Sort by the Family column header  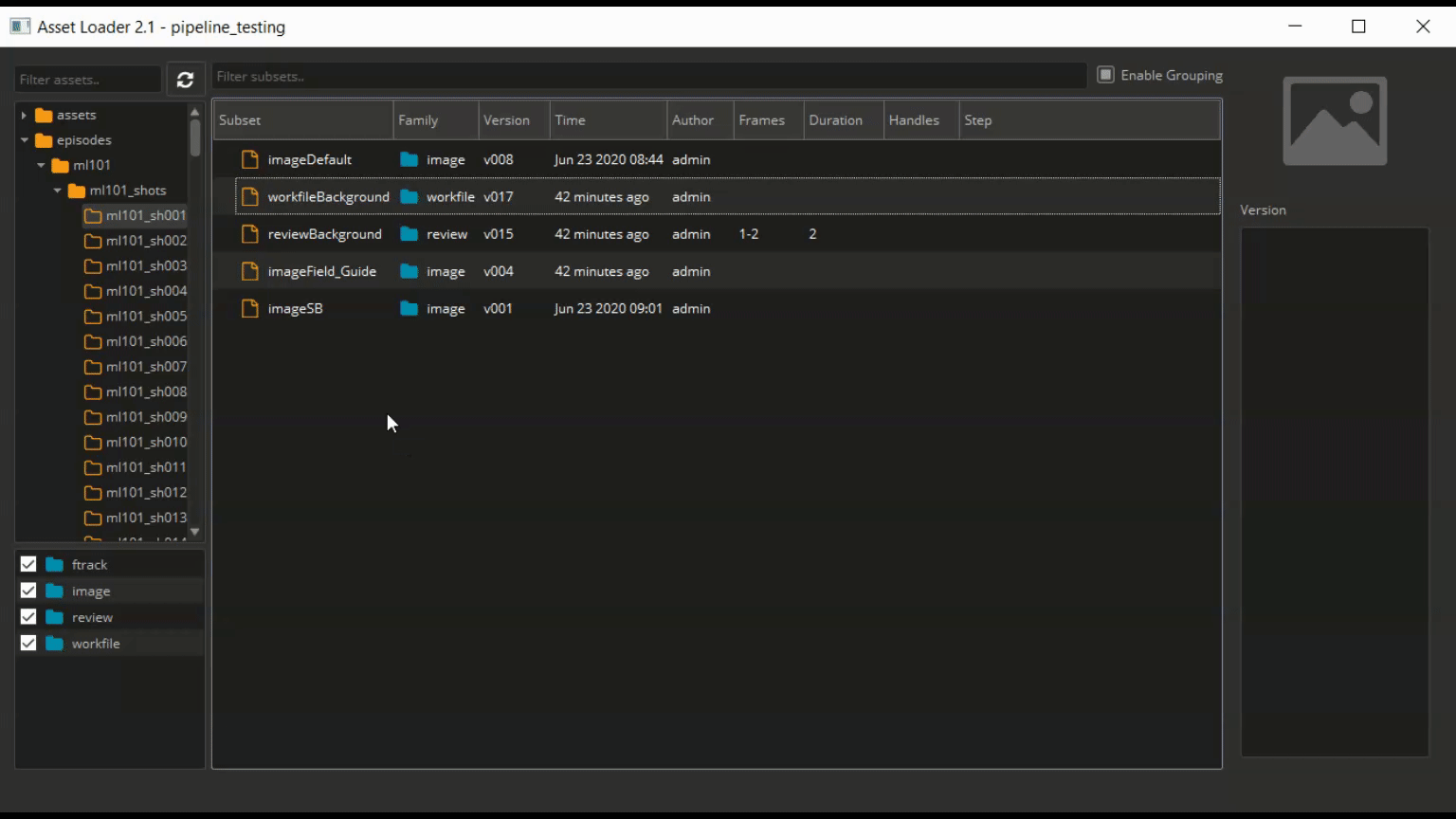pos(436,120)
